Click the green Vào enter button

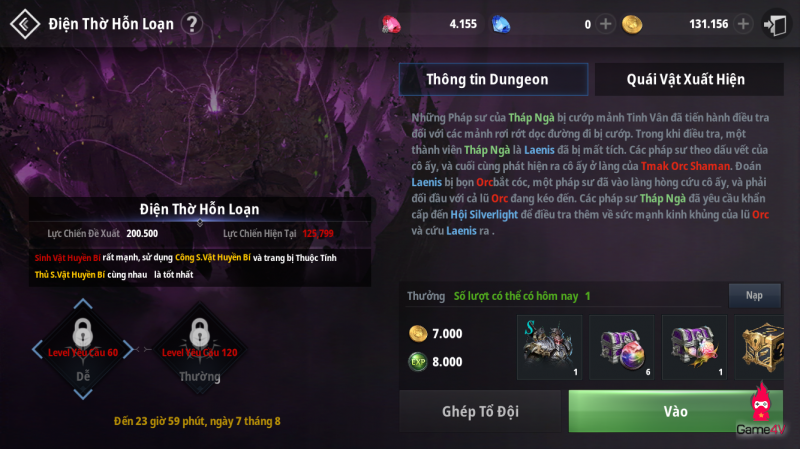pyautogui.click(x=676, y=411)
